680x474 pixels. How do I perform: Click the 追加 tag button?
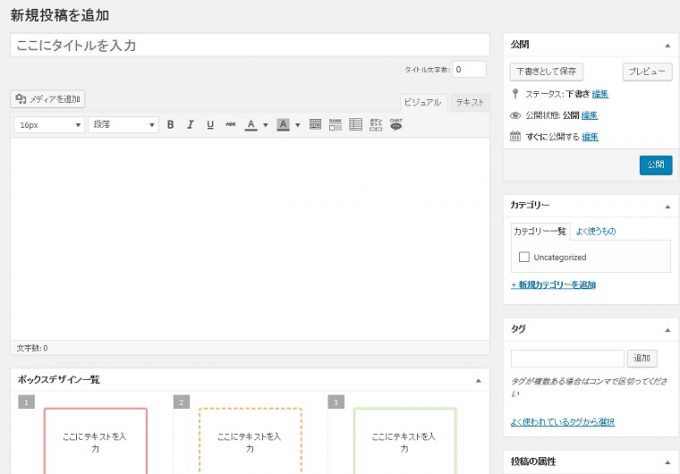click(x=642, y=358)
